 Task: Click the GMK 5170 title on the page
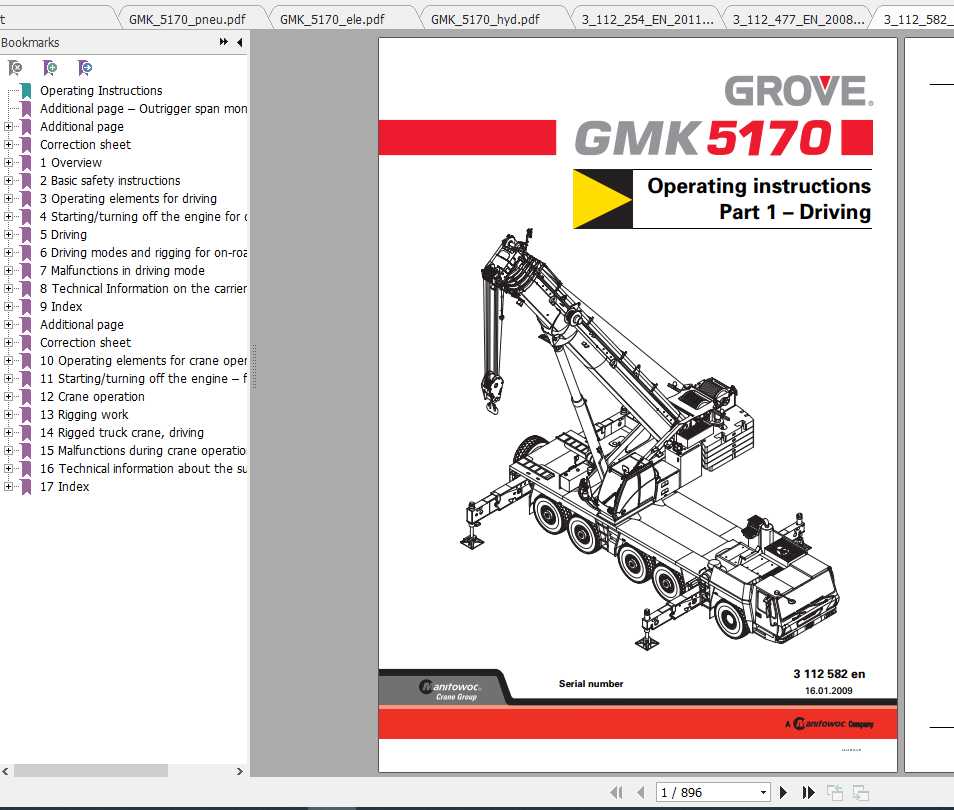point(703,138)
